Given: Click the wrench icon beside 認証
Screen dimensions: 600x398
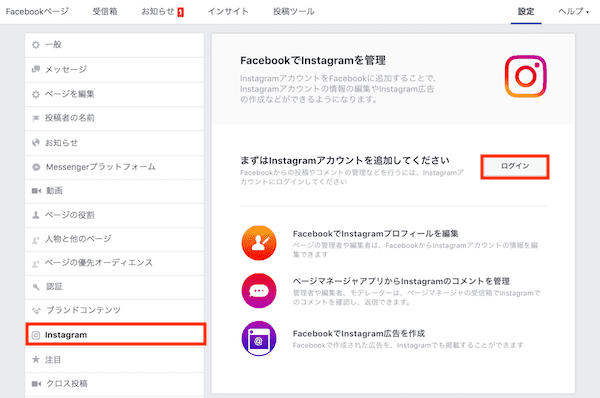Looking at the screenshot, I should tap(36, 287).
